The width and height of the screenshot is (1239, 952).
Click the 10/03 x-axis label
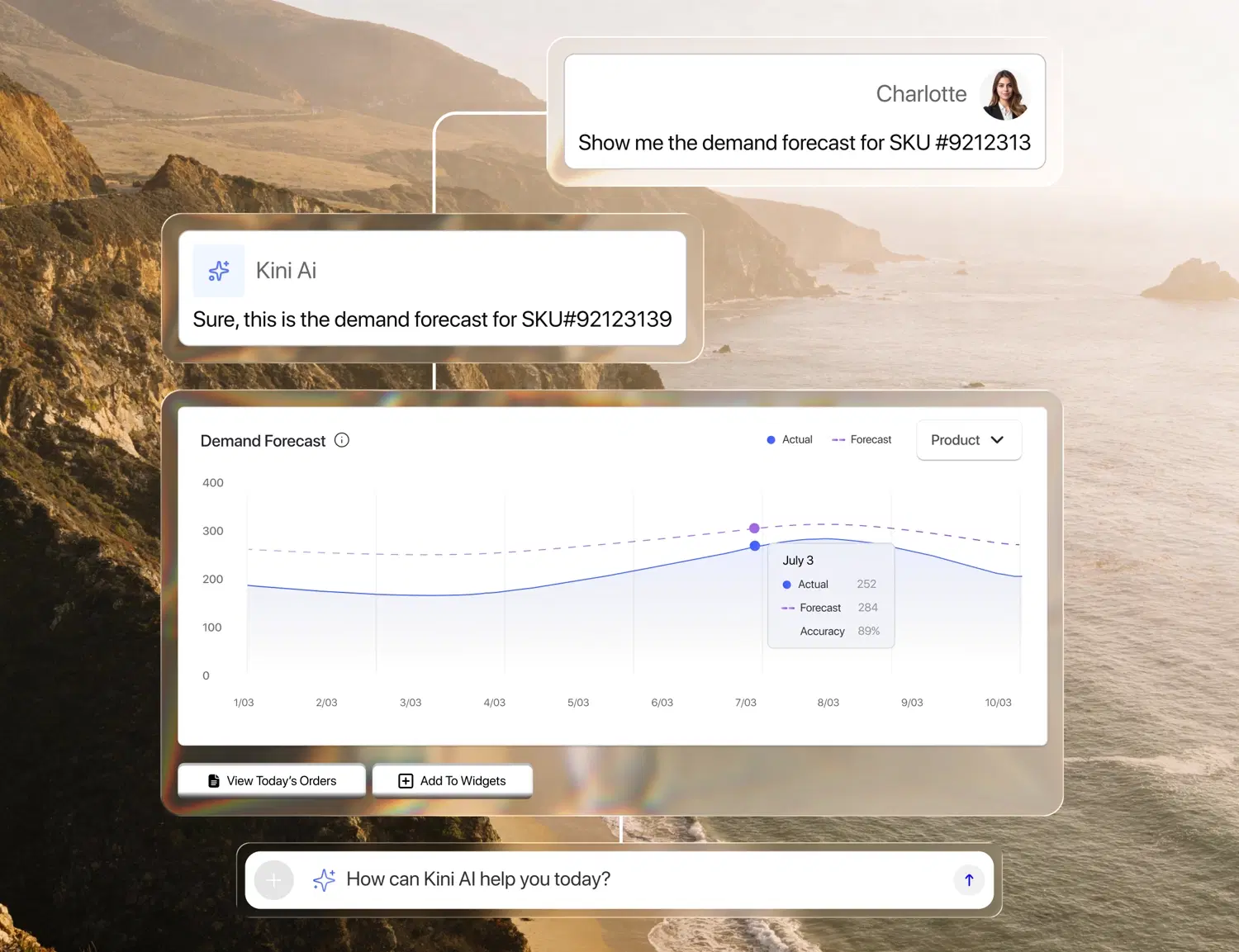[998, 703]
